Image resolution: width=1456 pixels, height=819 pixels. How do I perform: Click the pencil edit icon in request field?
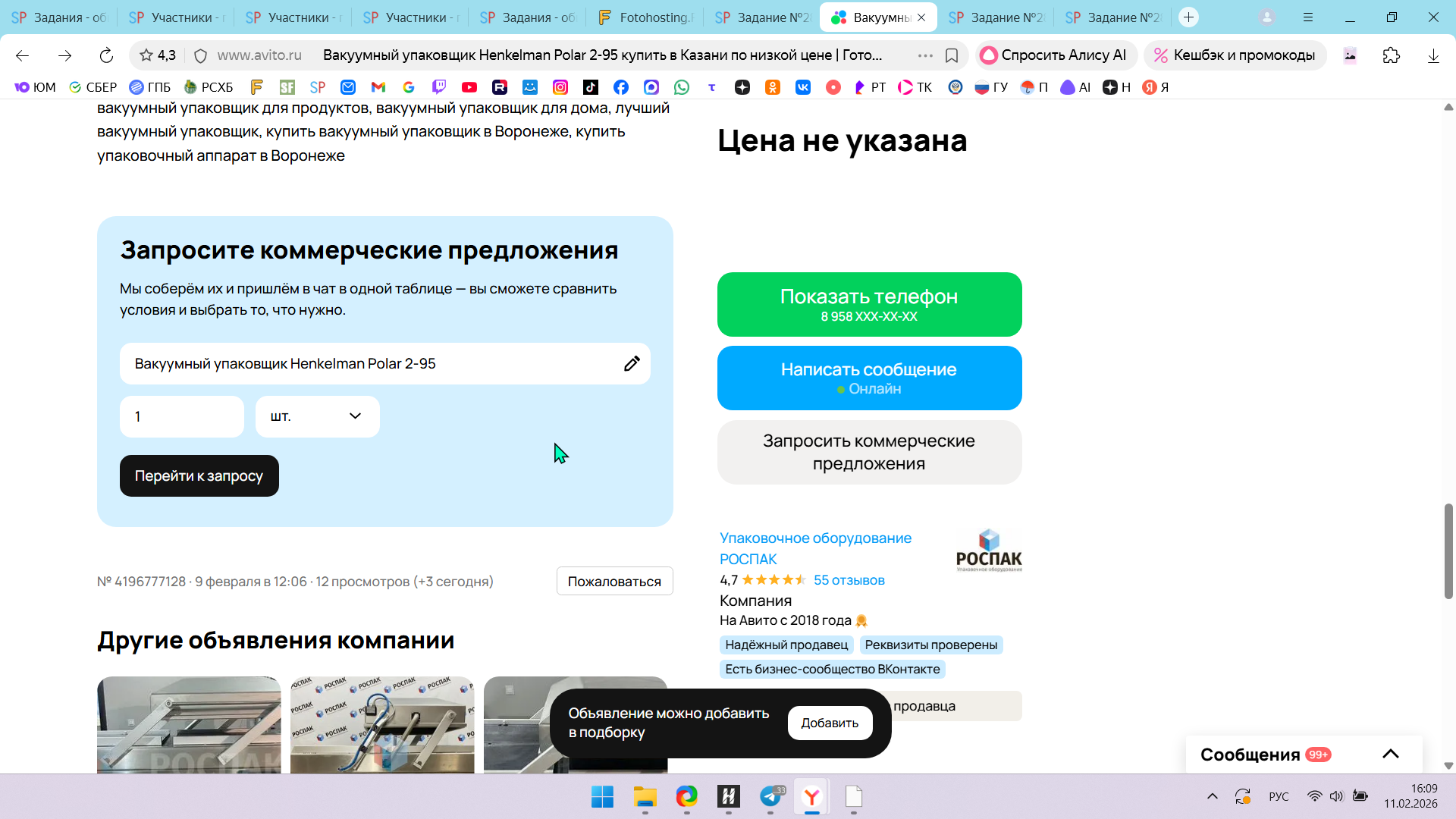point(632,364)
